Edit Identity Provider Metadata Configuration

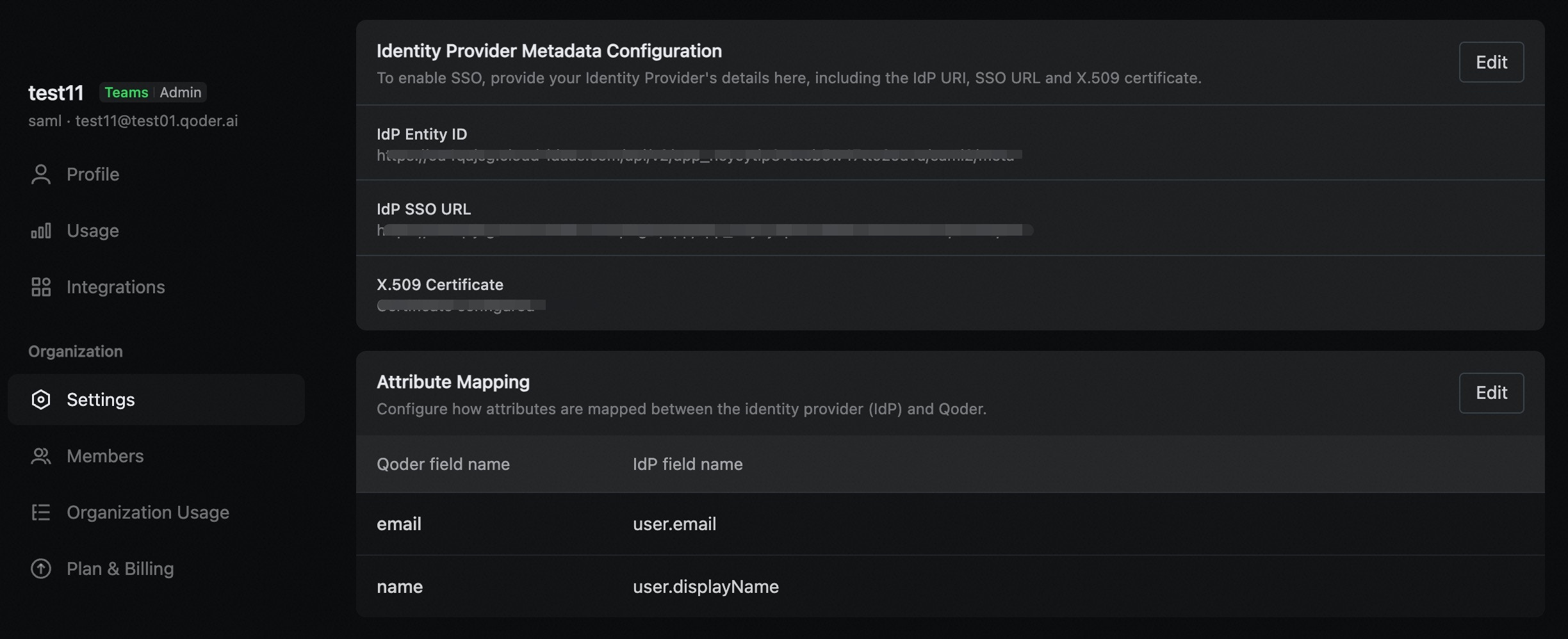tap(1491, 62)
